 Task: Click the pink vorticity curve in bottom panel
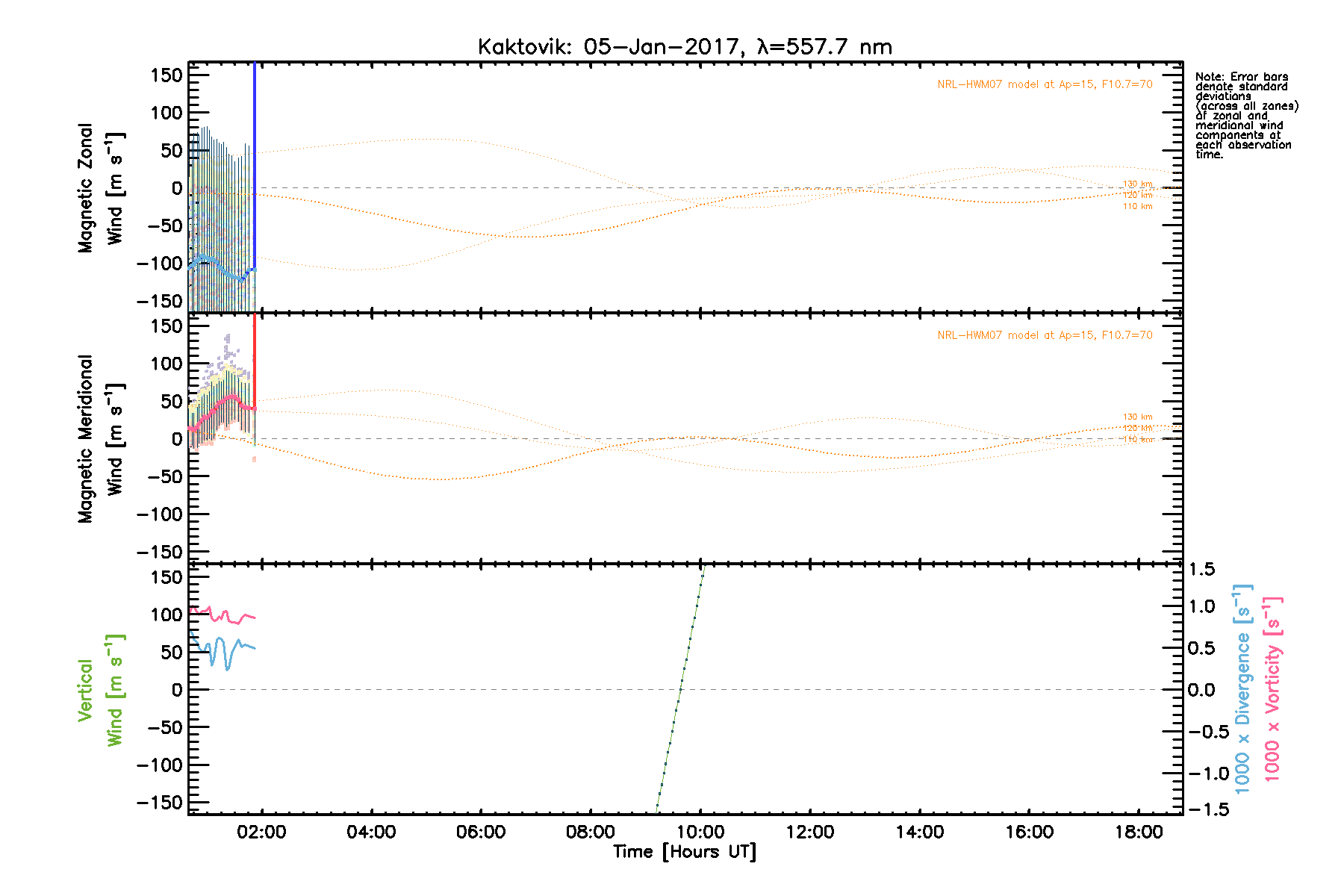[223, 615]
